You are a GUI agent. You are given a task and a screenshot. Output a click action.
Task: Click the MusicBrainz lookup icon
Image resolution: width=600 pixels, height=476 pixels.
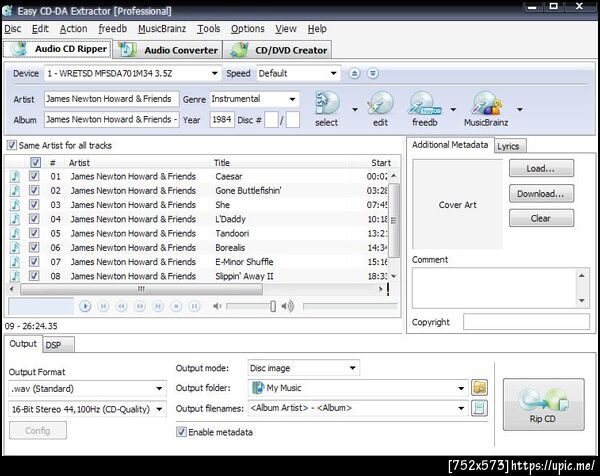pyautogui.click(x=486, y=103)
